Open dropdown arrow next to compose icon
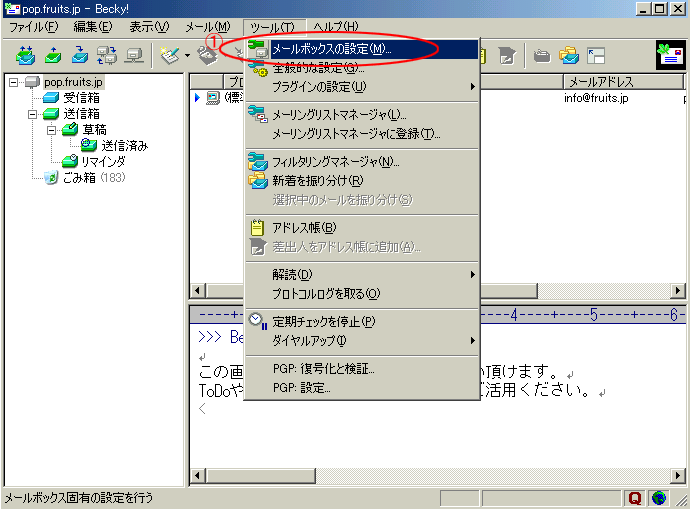This screenshot has height=509, width=690. click(186, 56)
